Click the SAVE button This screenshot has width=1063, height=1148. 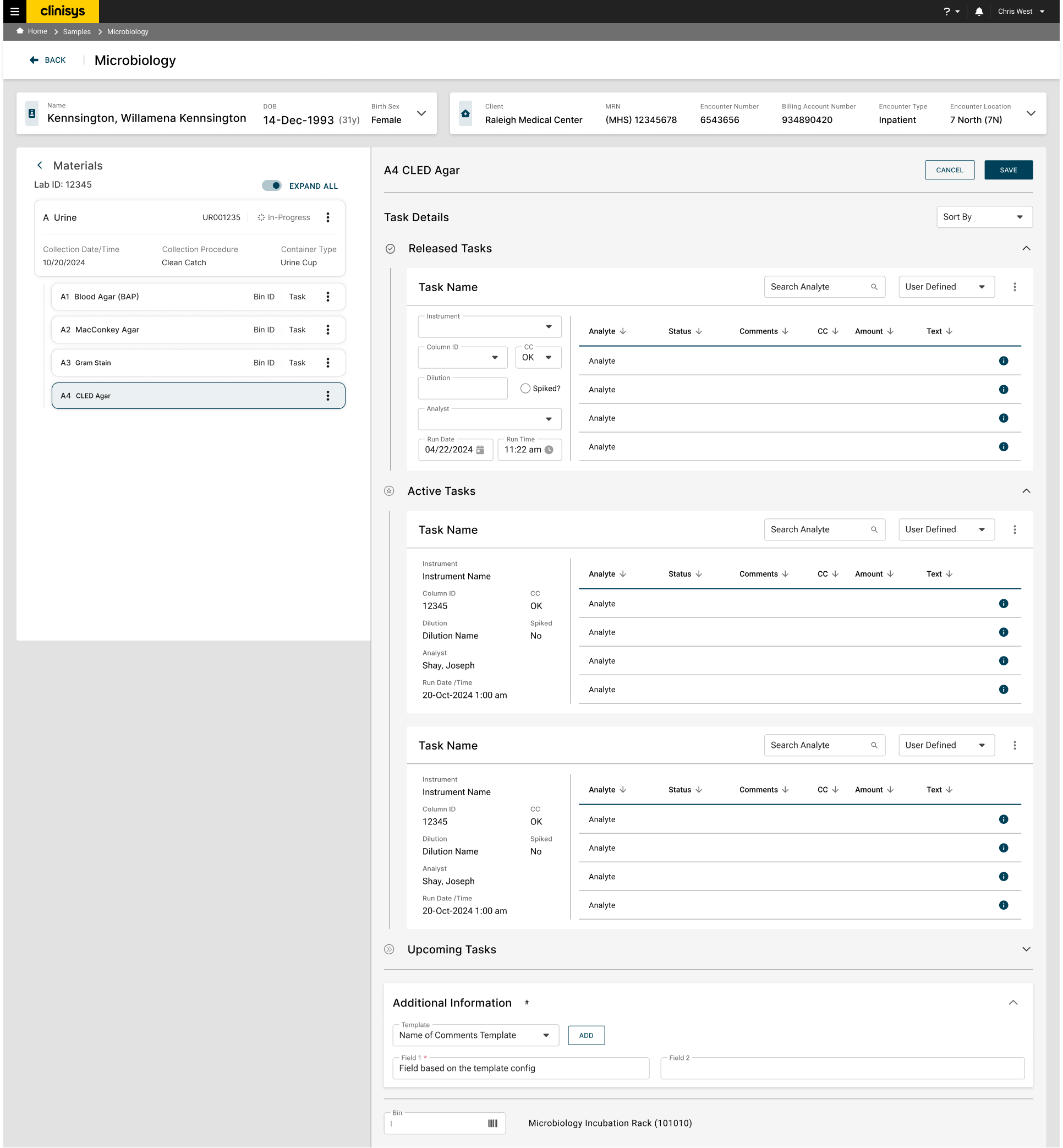(x=1009, y=171)
